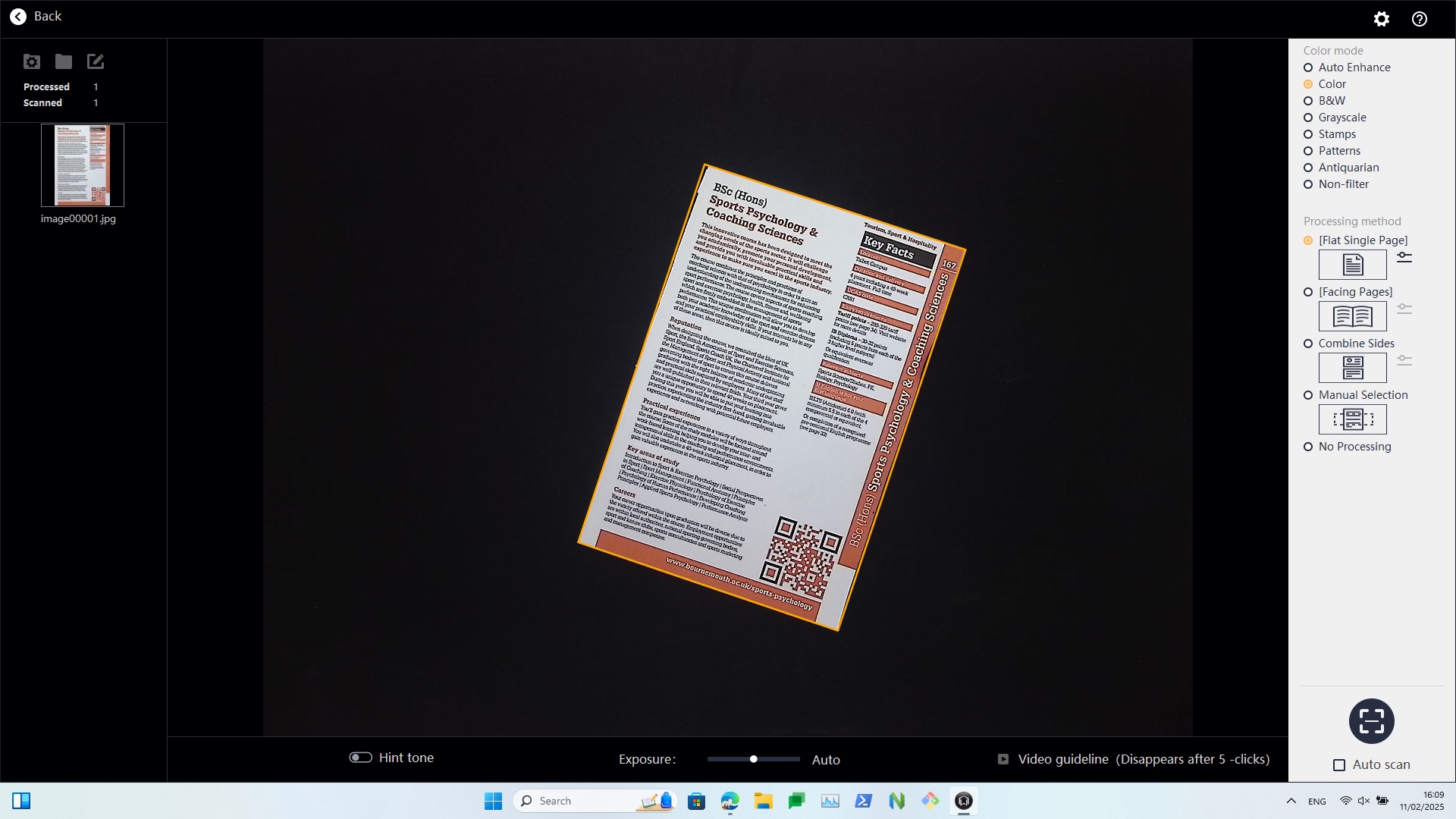
Task: Click the Windows taskbar Search box
Action: (595, 801)
